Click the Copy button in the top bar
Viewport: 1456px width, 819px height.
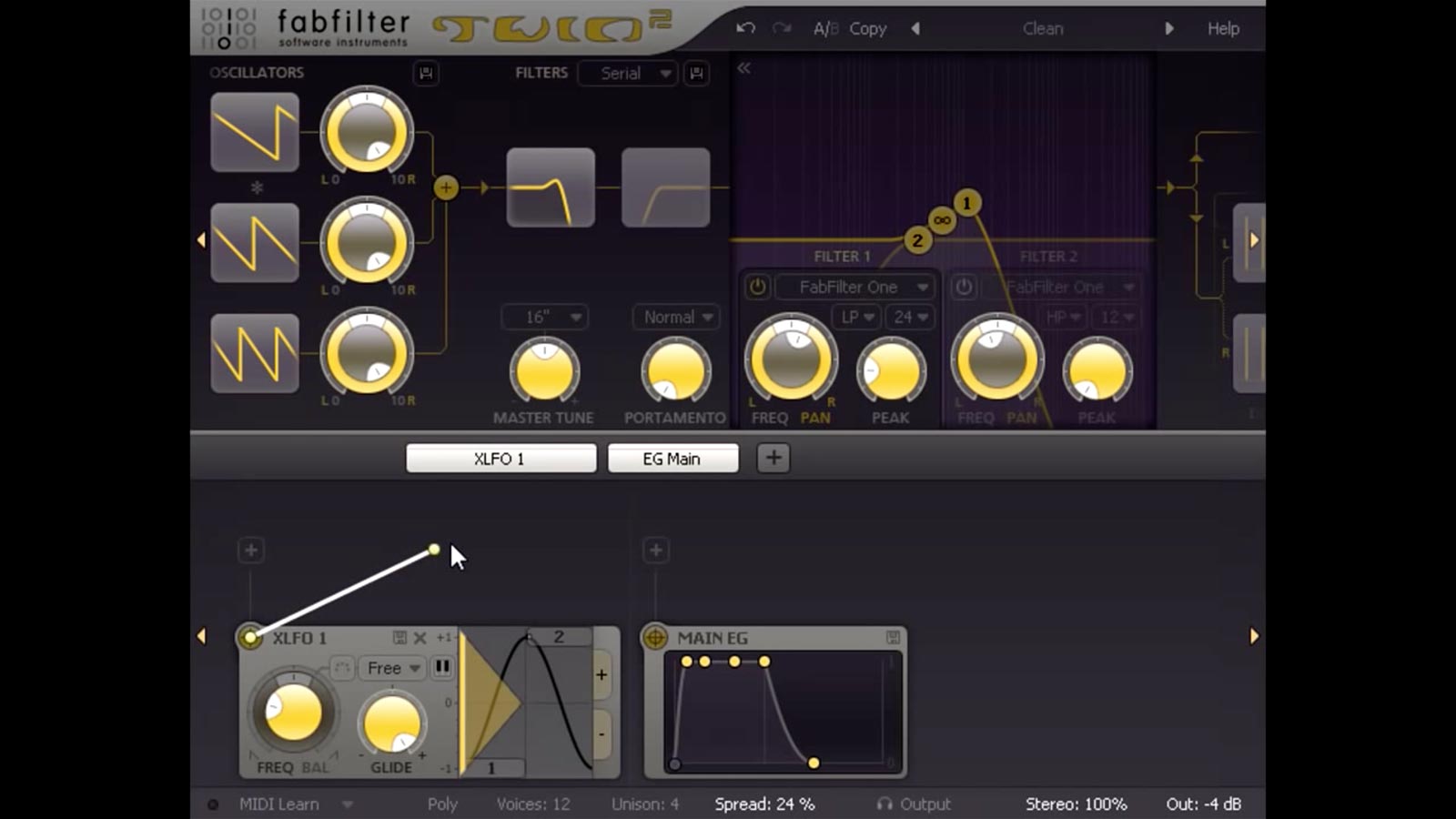coord(867,28)
